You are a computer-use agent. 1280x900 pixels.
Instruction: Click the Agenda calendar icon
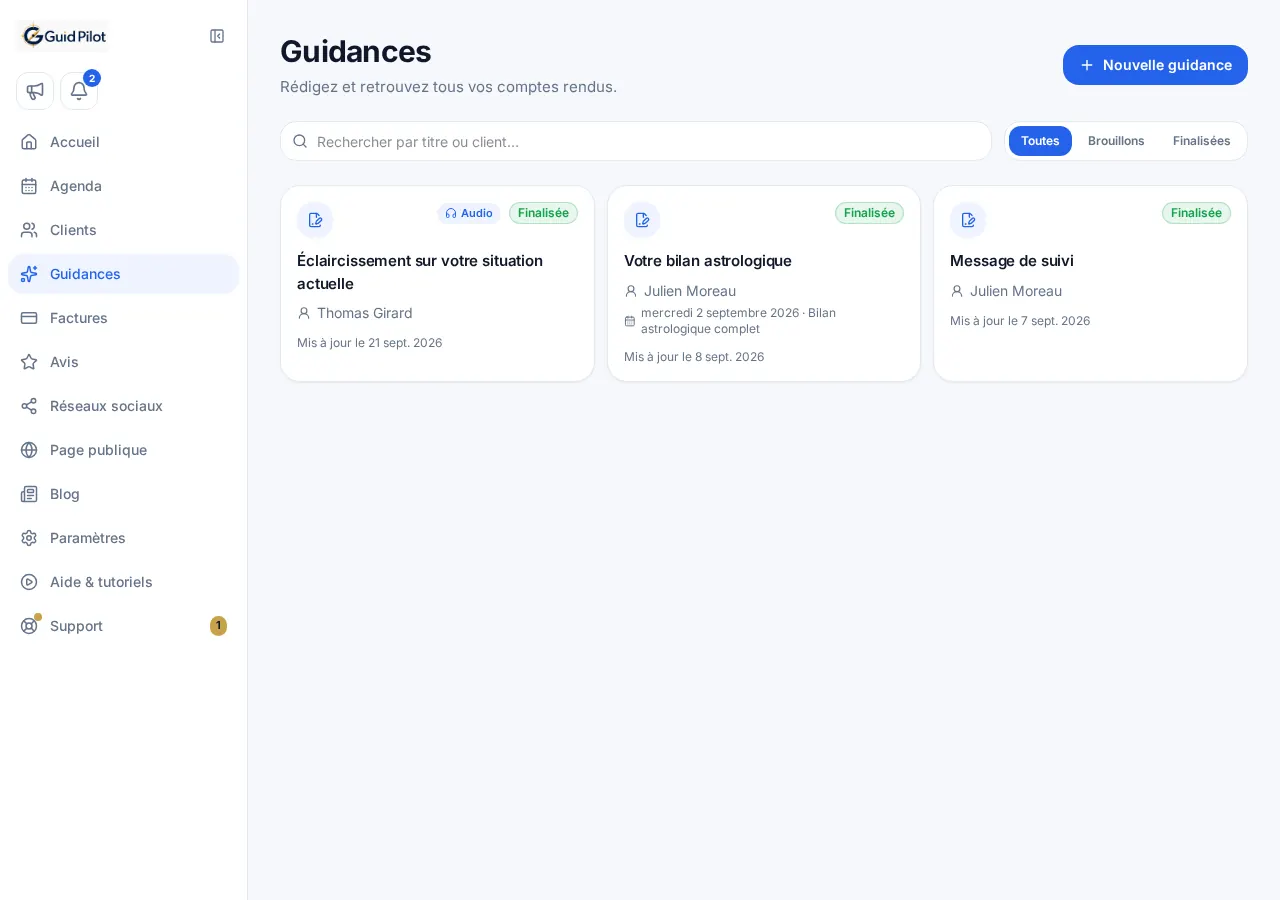[29, 186]
